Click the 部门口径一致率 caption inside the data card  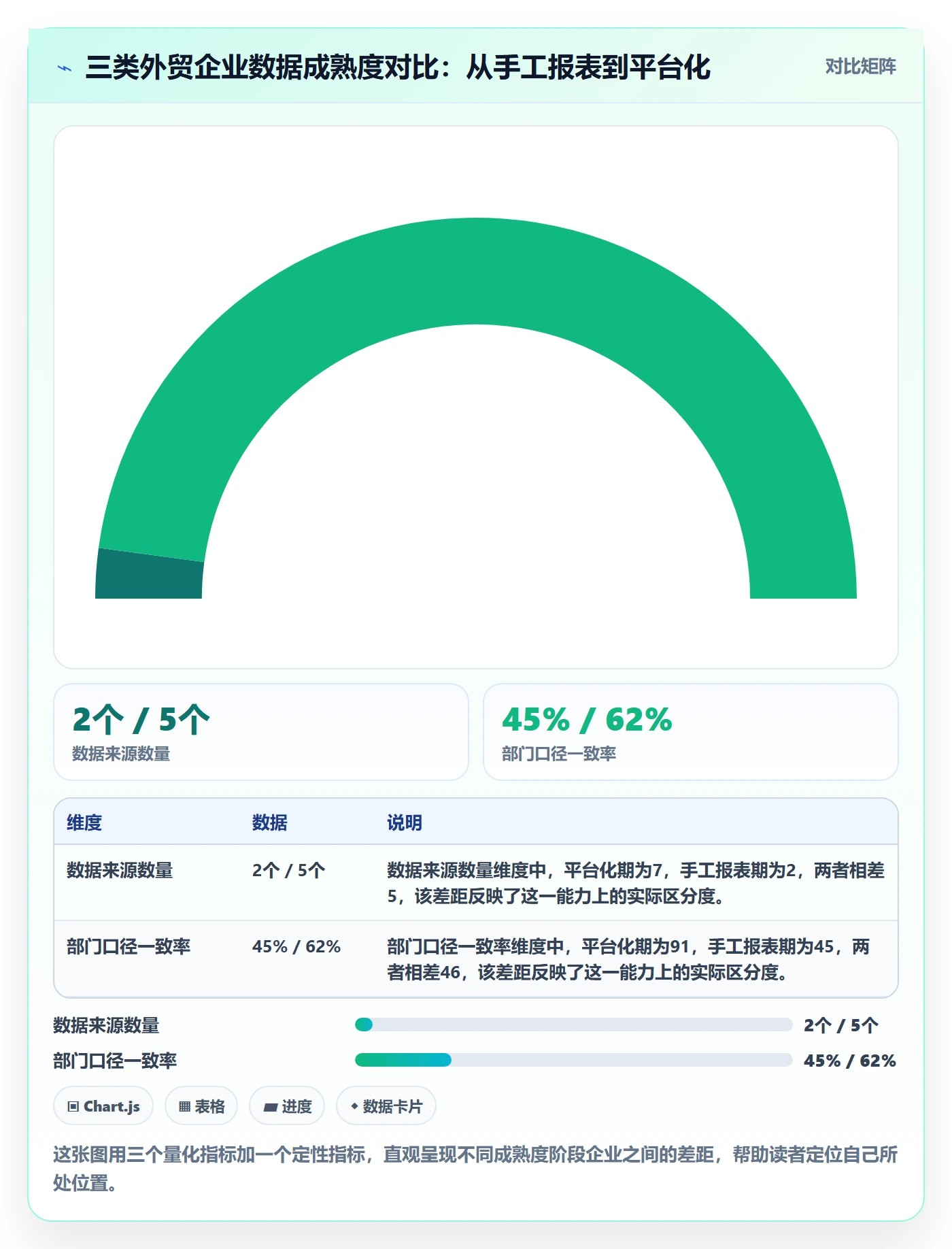(559, 754)
